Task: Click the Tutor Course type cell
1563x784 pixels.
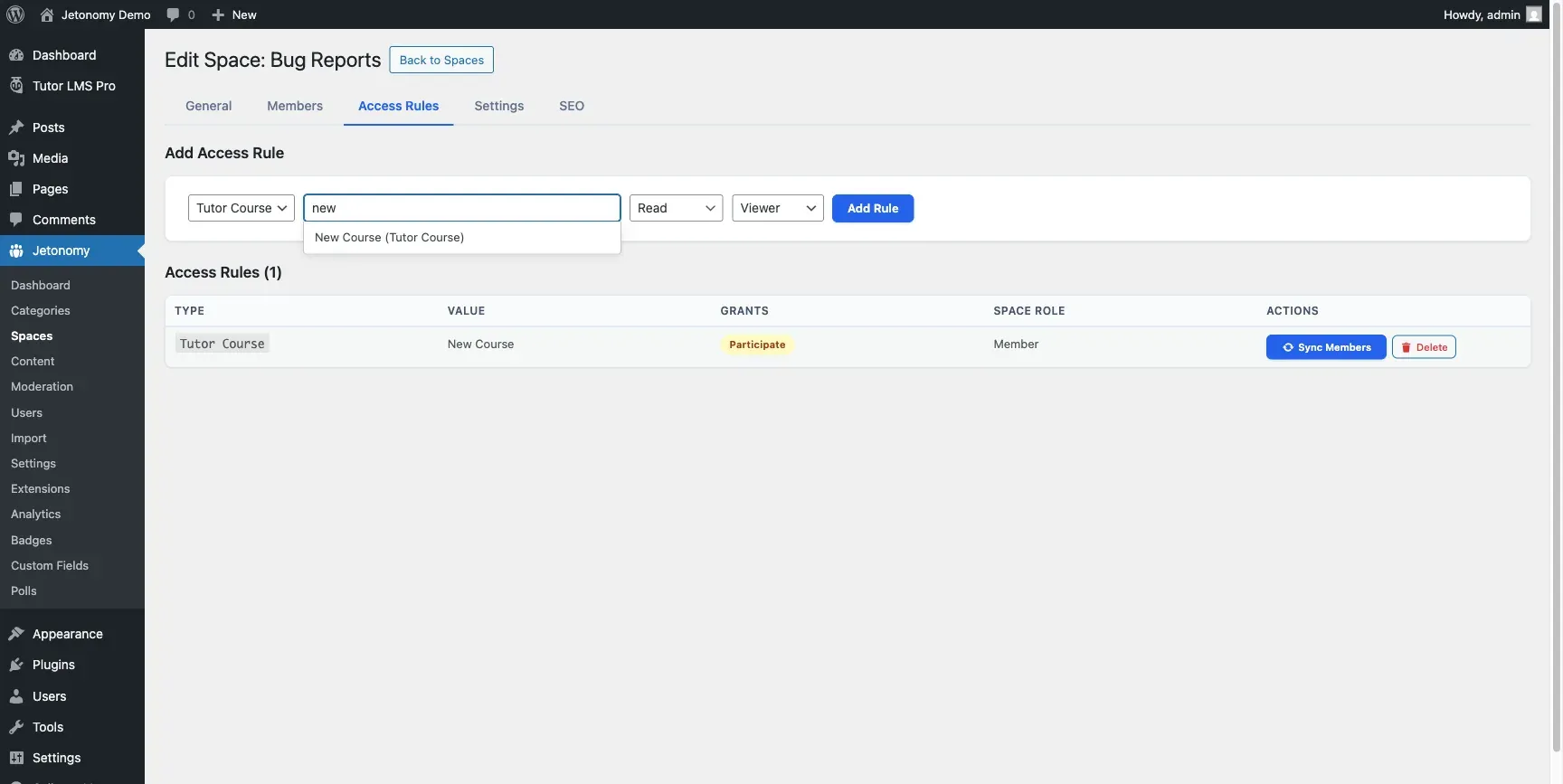Action: [223, 344]
